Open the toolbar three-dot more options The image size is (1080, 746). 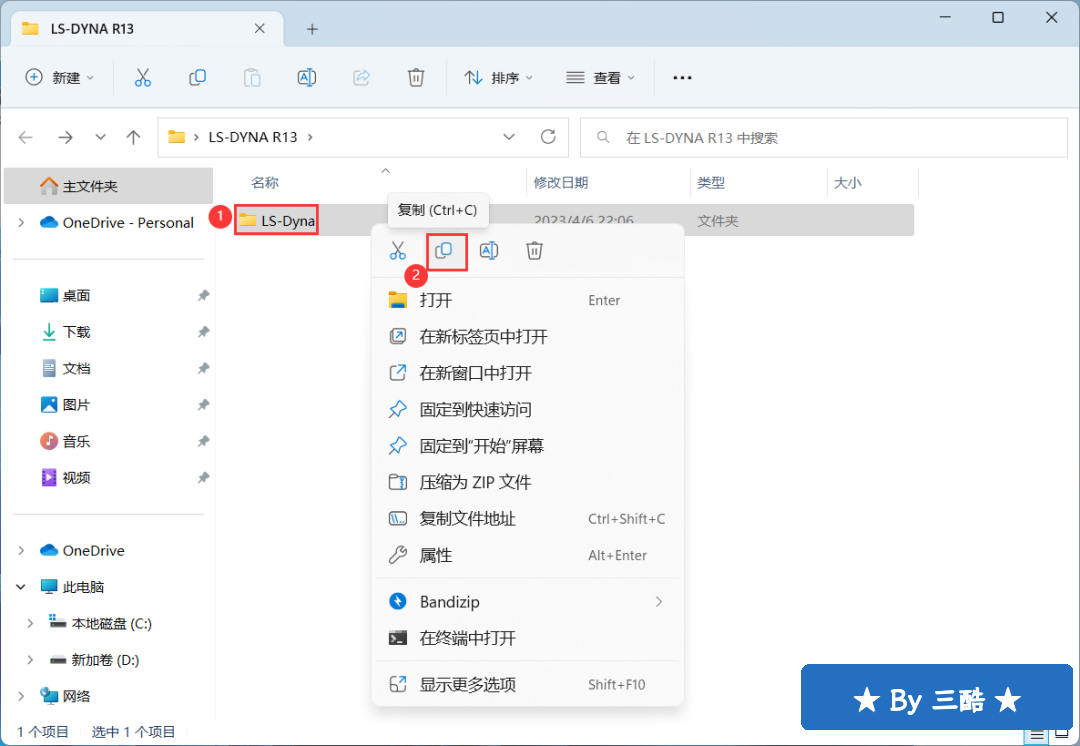click(682, 78)
